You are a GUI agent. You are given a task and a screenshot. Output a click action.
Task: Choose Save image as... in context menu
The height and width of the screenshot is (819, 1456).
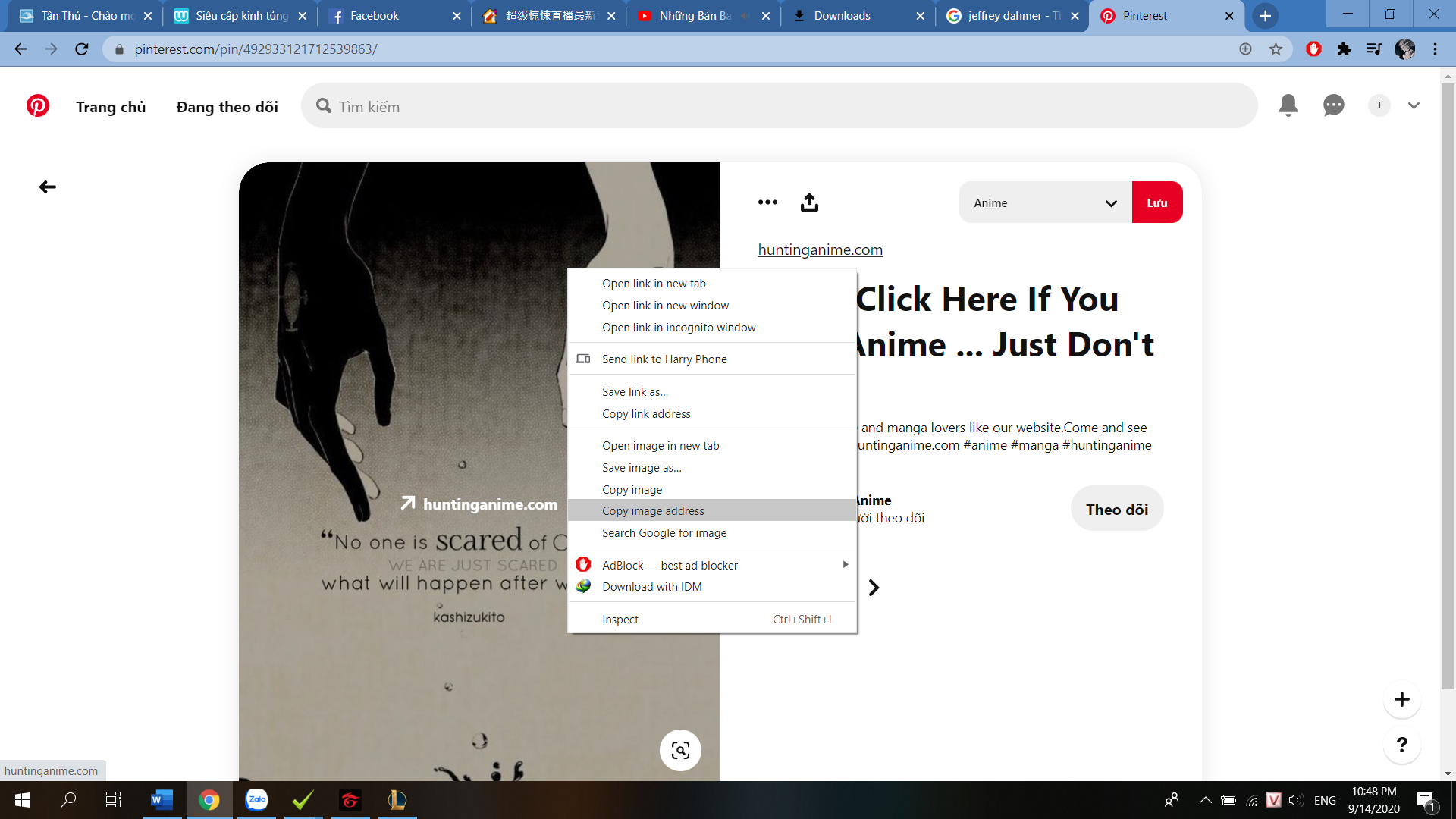642,468
